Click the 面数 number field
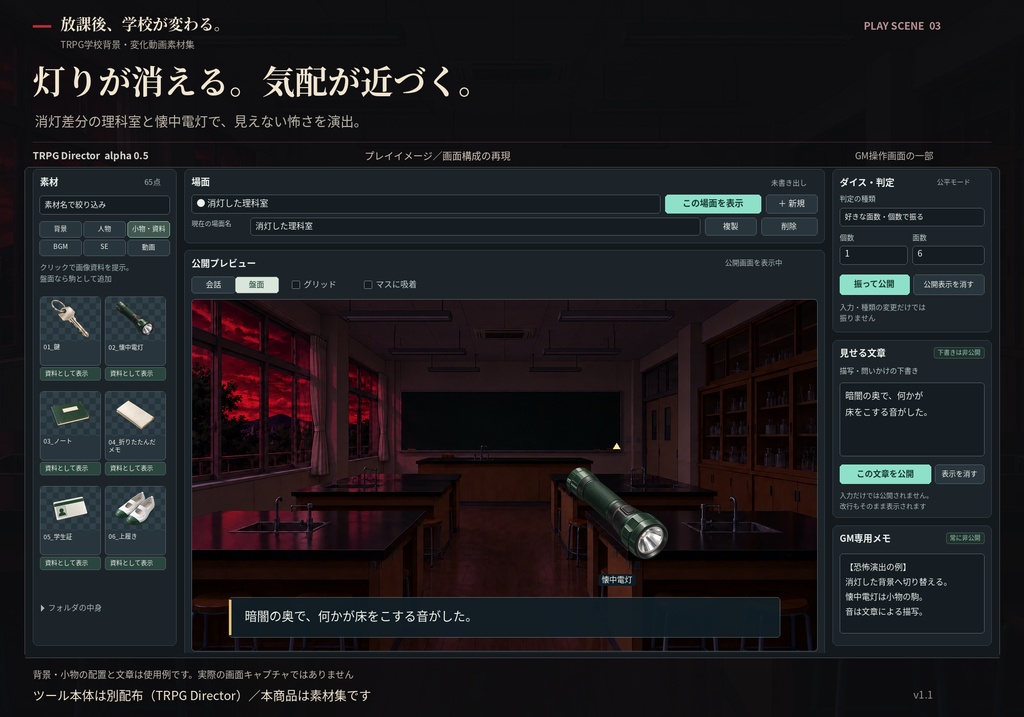The image size is (1024, 717). click(948, 255)
